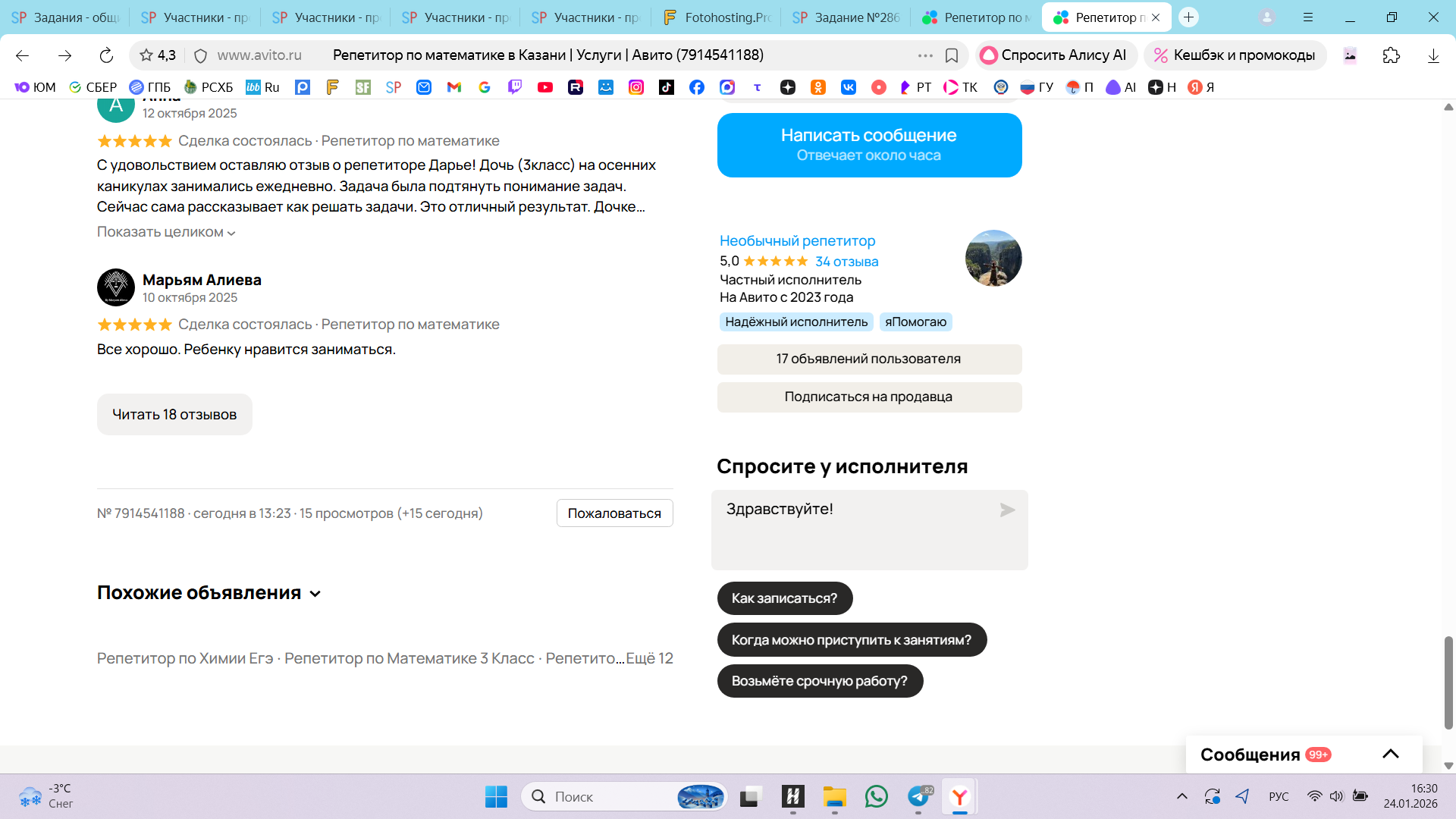Click the browser refresh icon
This screenshot has width=1456, height=819.
pyautogui.click(x=106, y=55)
